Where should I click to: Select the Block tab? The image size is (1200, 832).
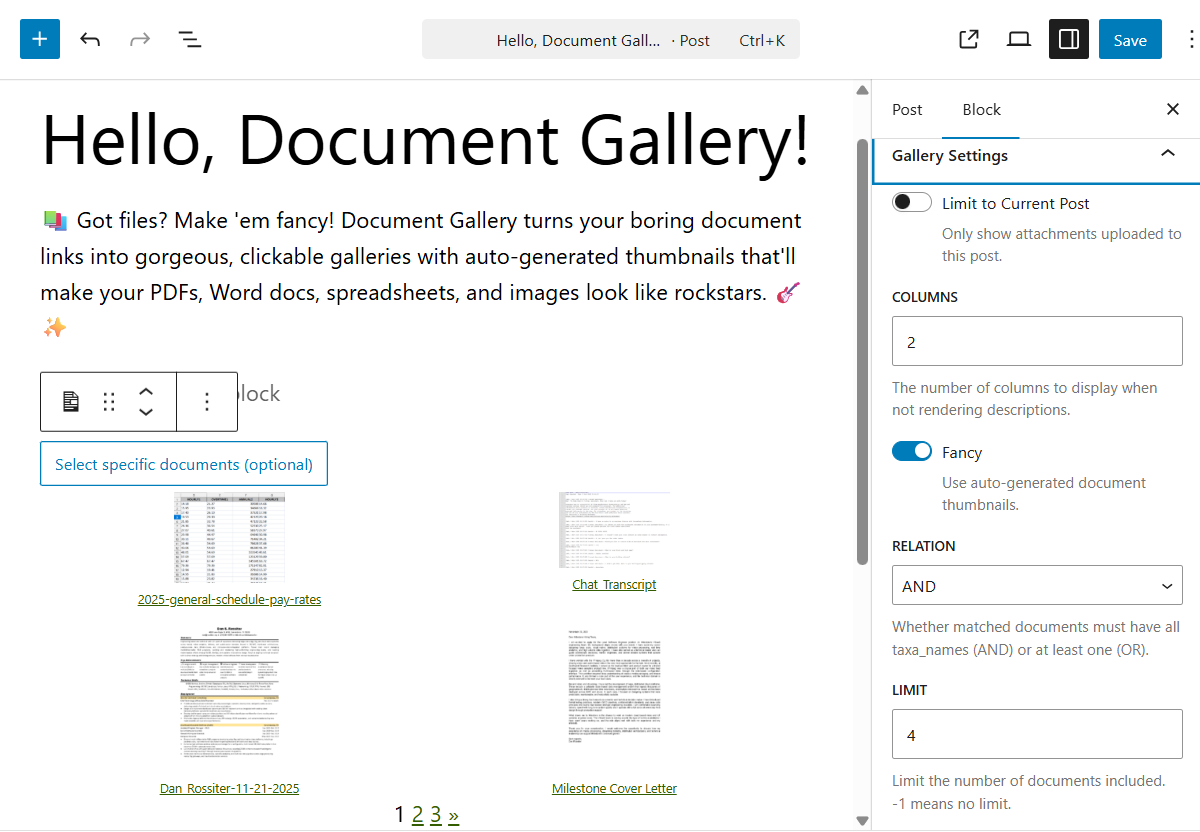(981, 110)
